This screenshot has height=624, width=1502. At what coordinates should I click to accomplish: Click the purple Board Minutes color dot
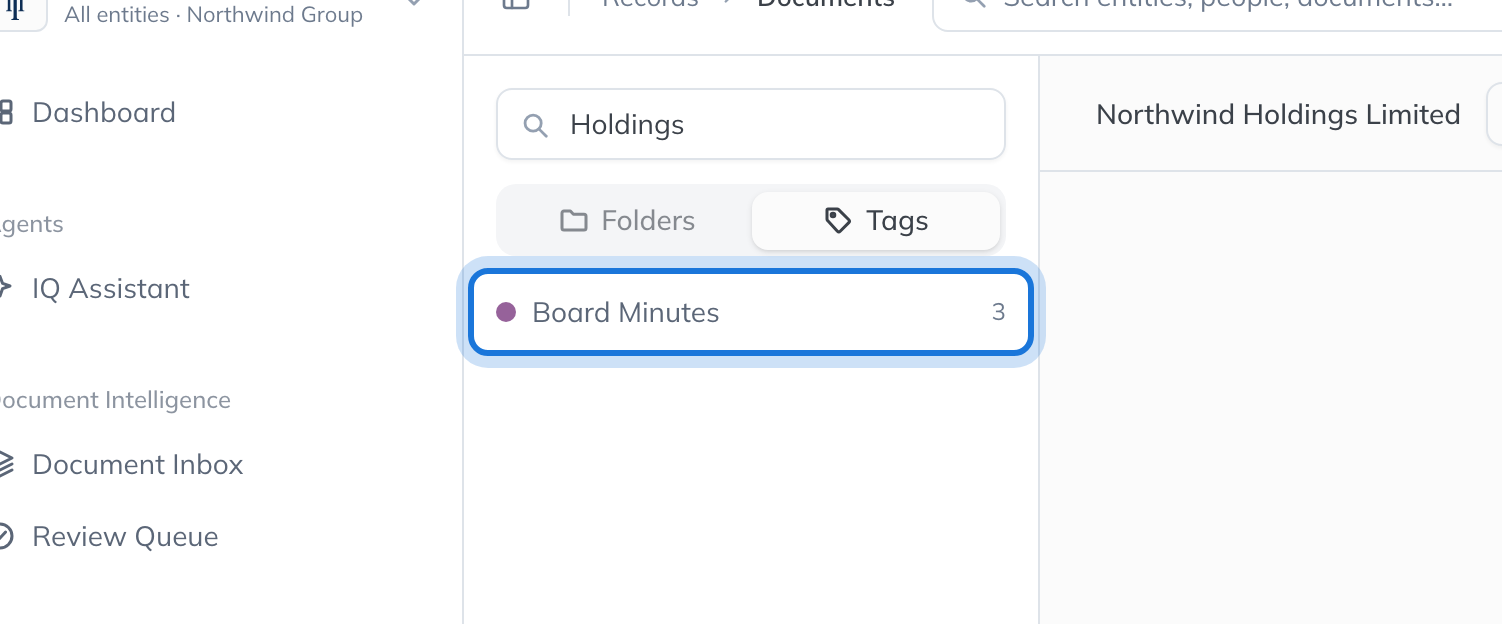coord(506,312)
